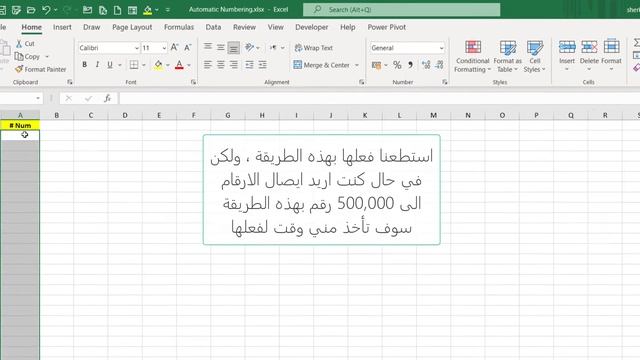Select the '# Num' header cell
The width and height of the screenshot is (640, 360).
pos(20,125)
